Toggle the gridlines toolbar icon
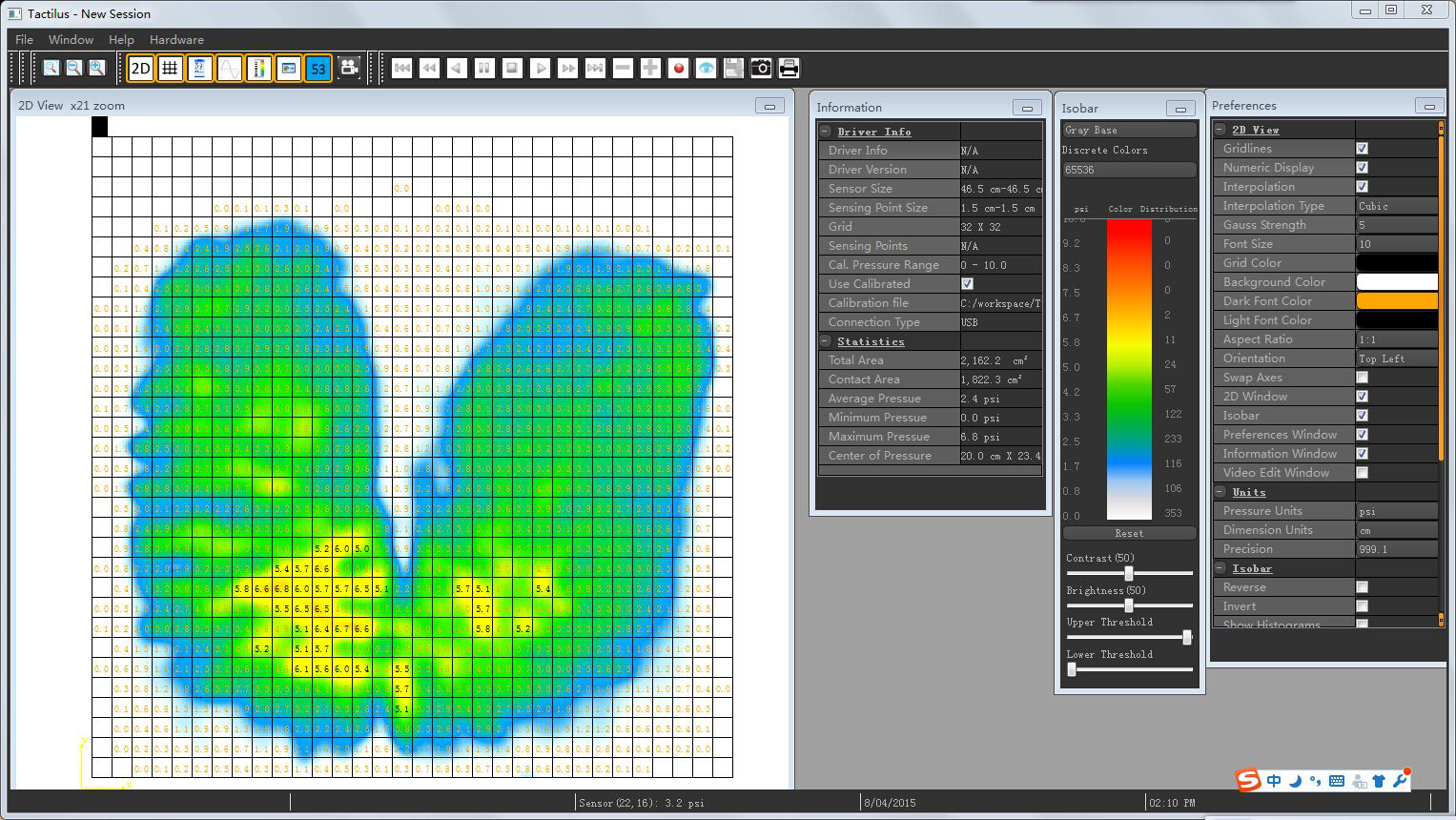The height and width of the screenshot is (820, 1456). pyautogui.click(x=170, y=69)
